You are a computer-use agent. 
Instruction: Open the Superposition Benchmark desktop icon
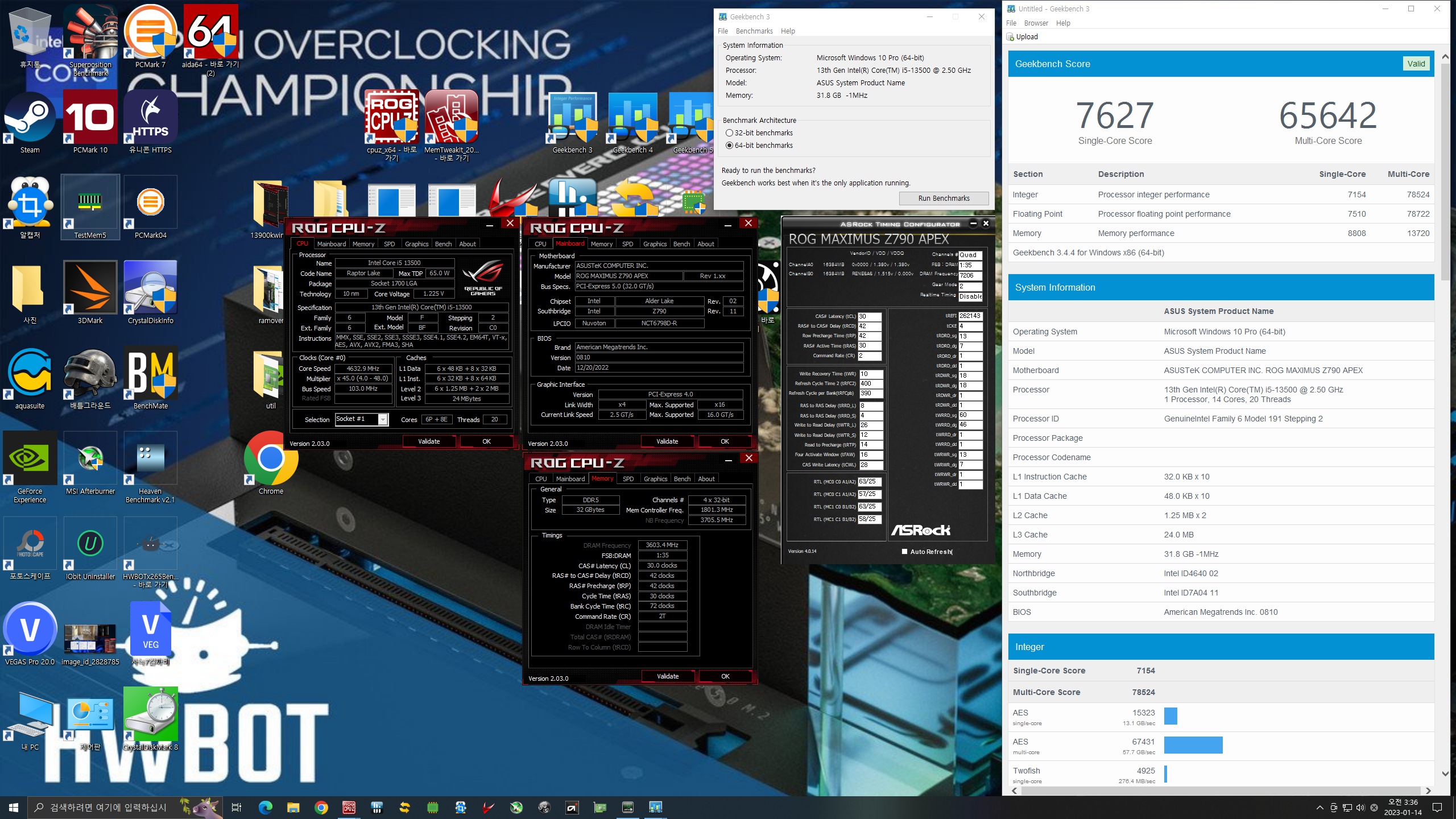[x=91, y=40]
